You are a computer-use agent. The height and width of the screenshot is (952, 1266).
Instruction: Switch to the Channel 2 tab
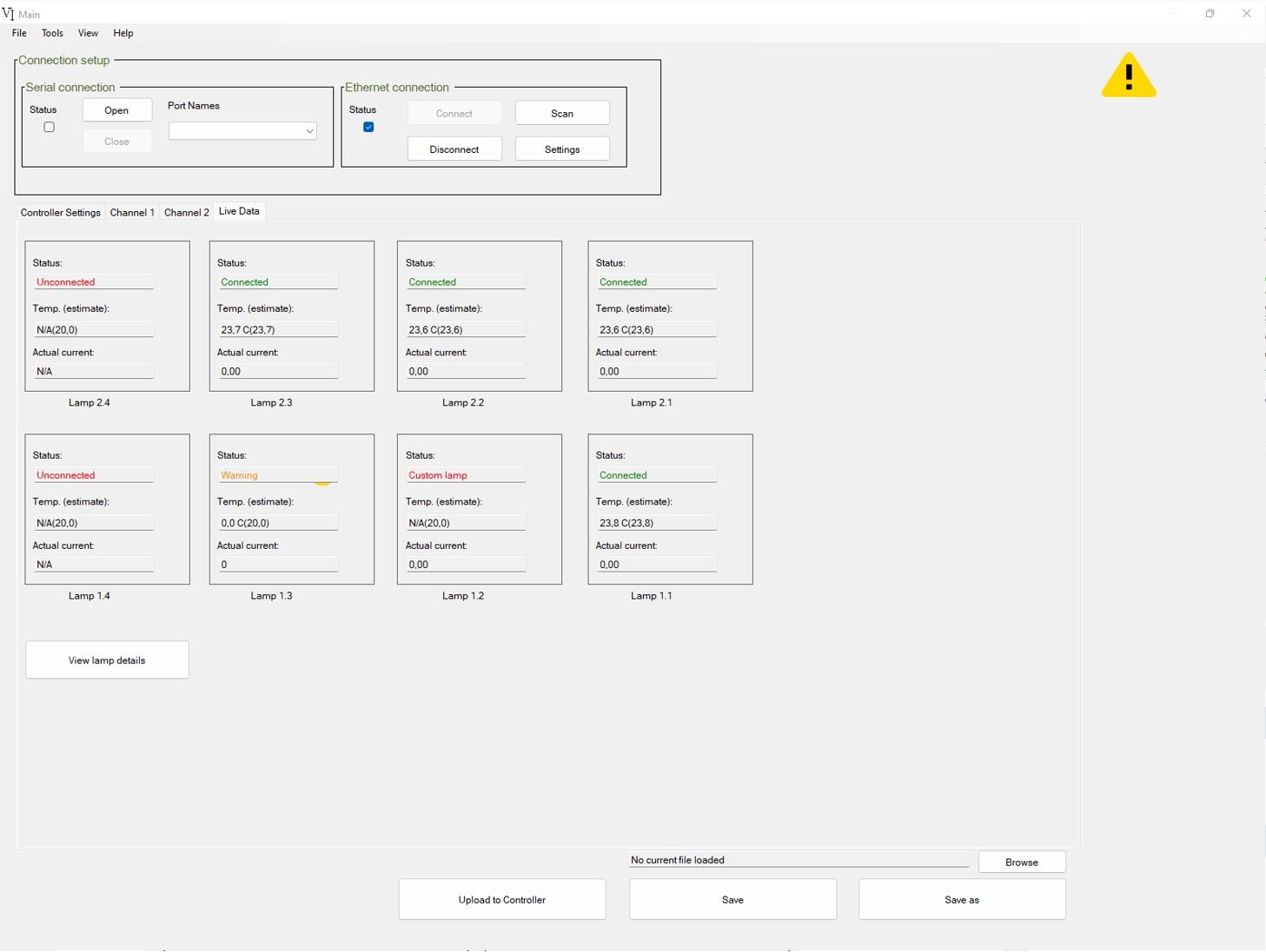click(187, 212)
